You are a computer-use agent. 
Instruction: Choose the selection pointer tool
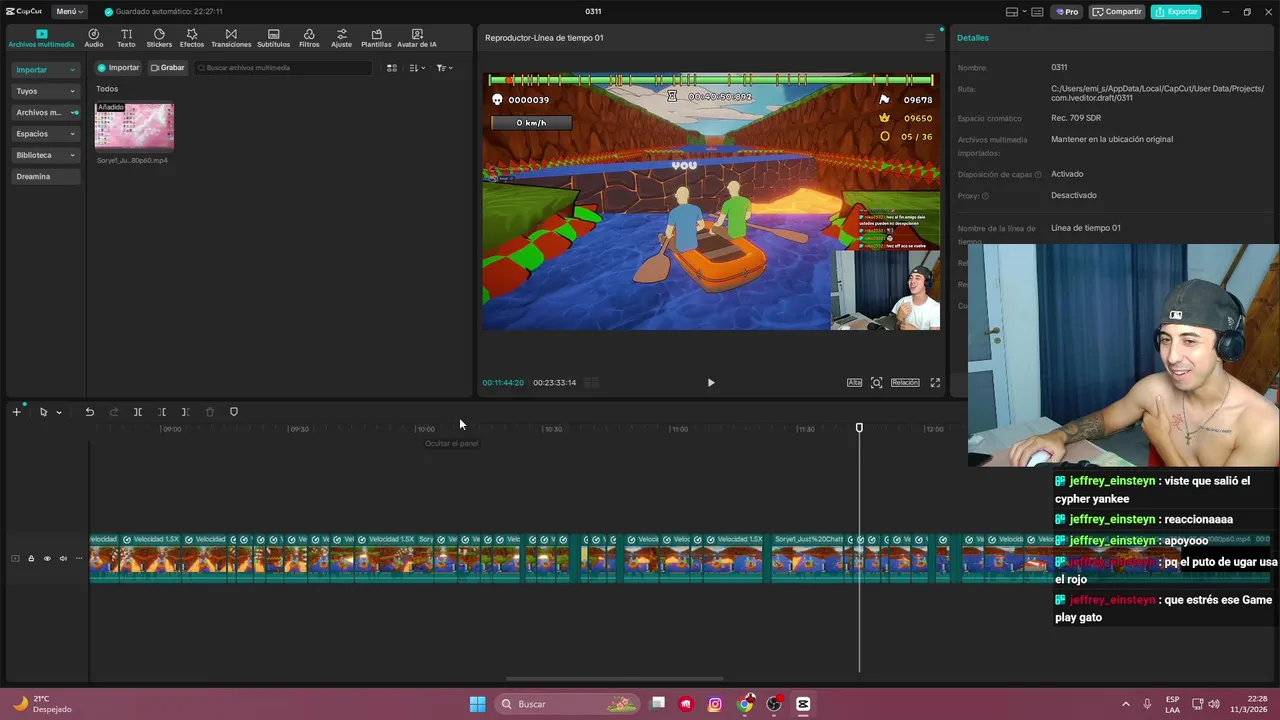pyautogui.click(x=43, y=412)
